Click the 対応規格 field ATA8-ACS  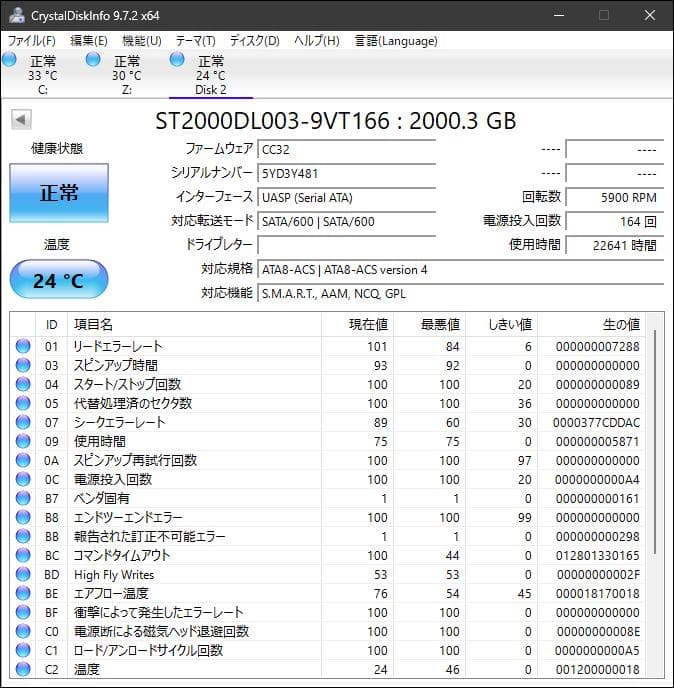[x=461, y=269]
